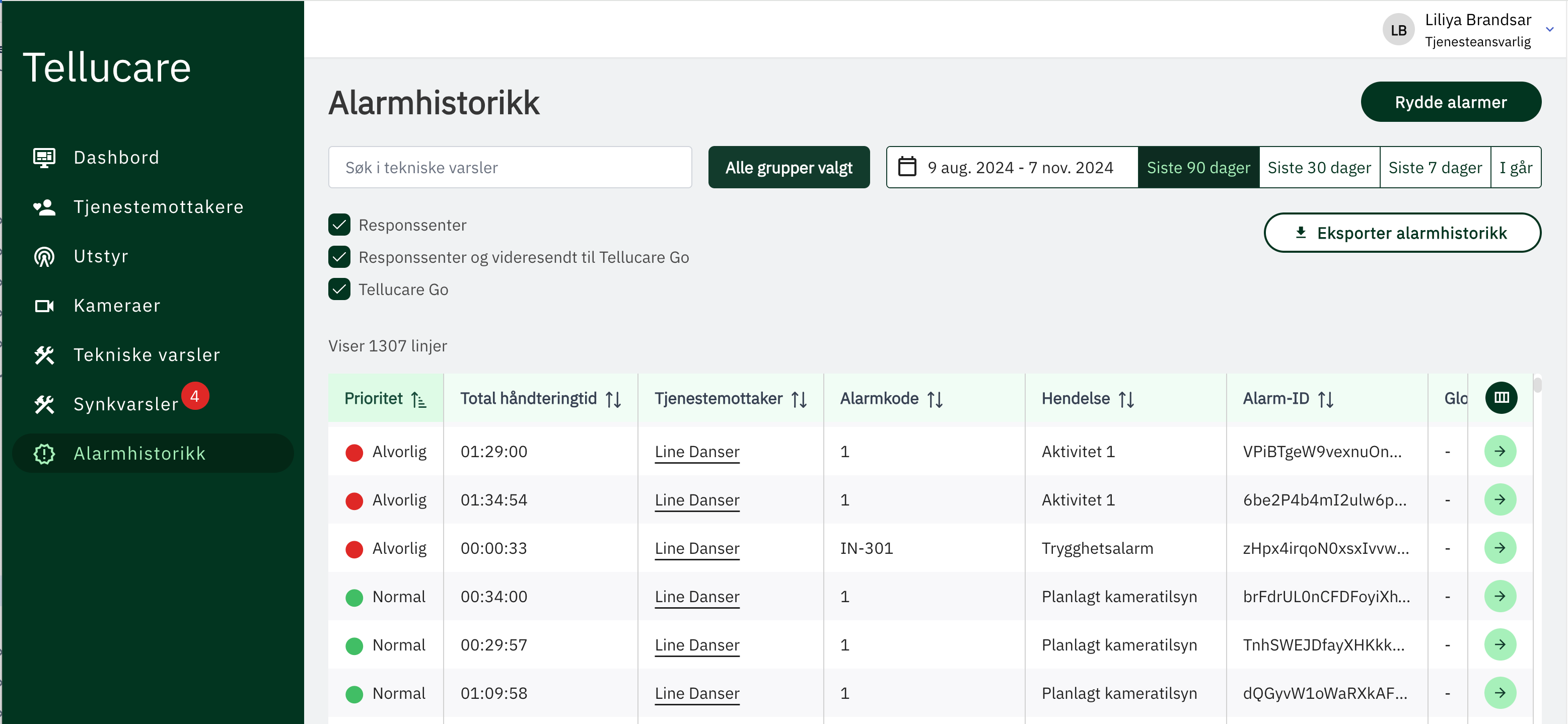Viewport: 1568px width, 724px height.
Task: Select the Siste 30 dager range
Action: (x=1319, y=167)
